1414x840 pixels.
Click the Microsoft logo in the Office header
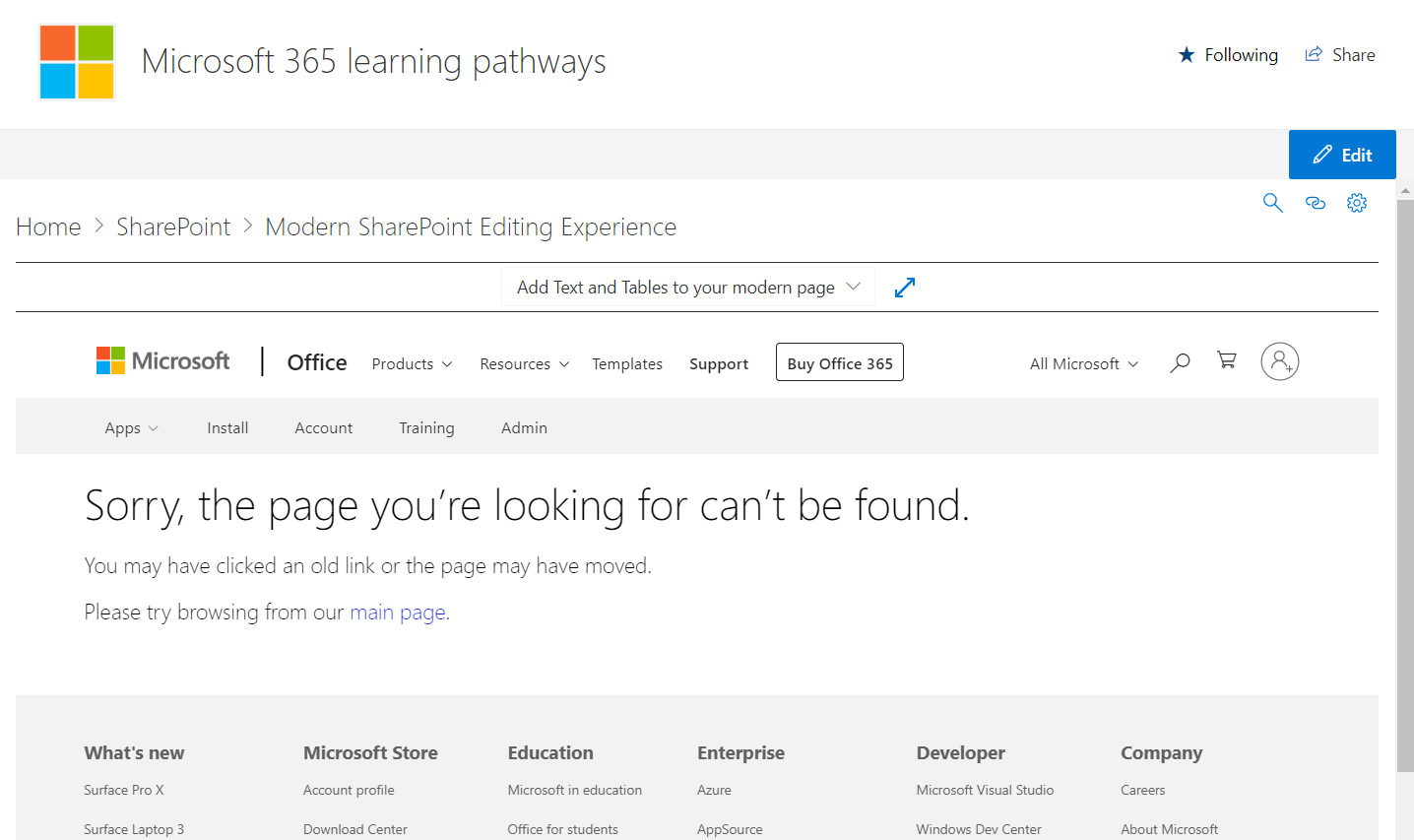tap(162, 360)
